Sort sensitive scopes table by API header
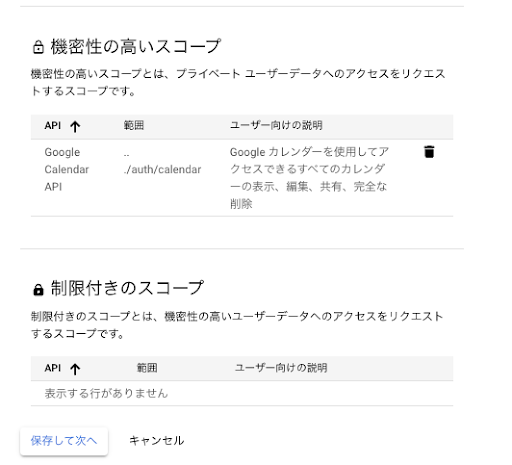512x465 pixels. 53,126
